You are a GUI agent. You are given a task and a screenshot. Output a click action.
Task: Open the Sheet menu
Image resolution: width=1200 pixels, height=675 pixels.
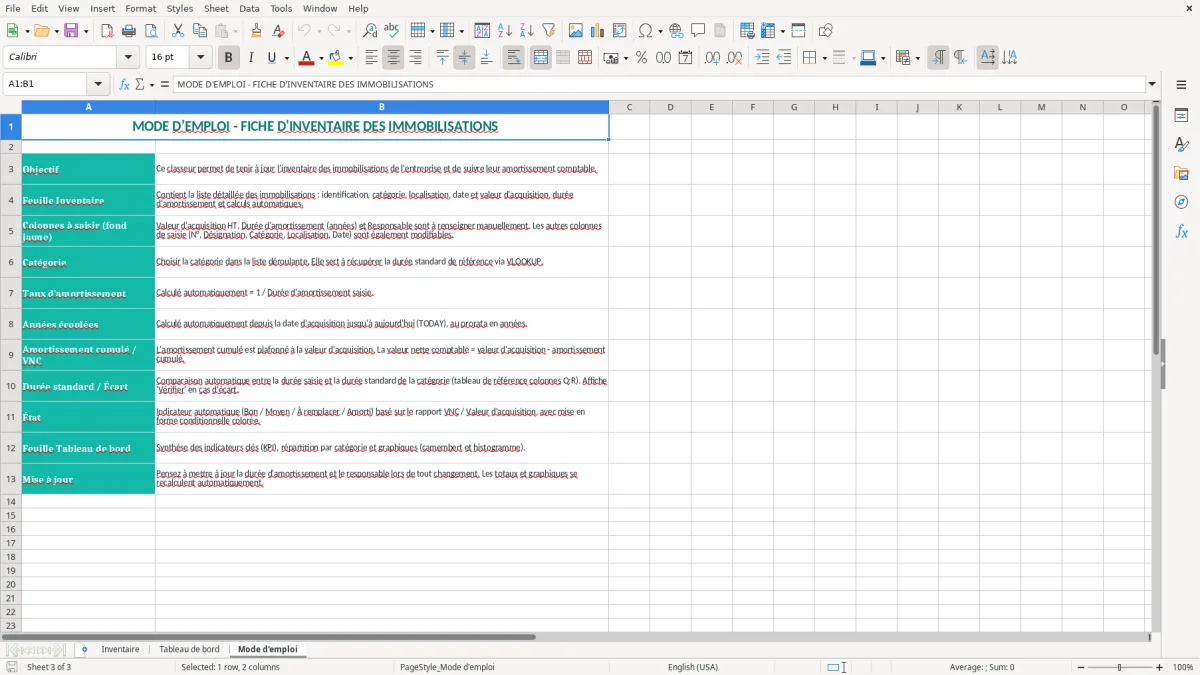click(x=216, y=8)
